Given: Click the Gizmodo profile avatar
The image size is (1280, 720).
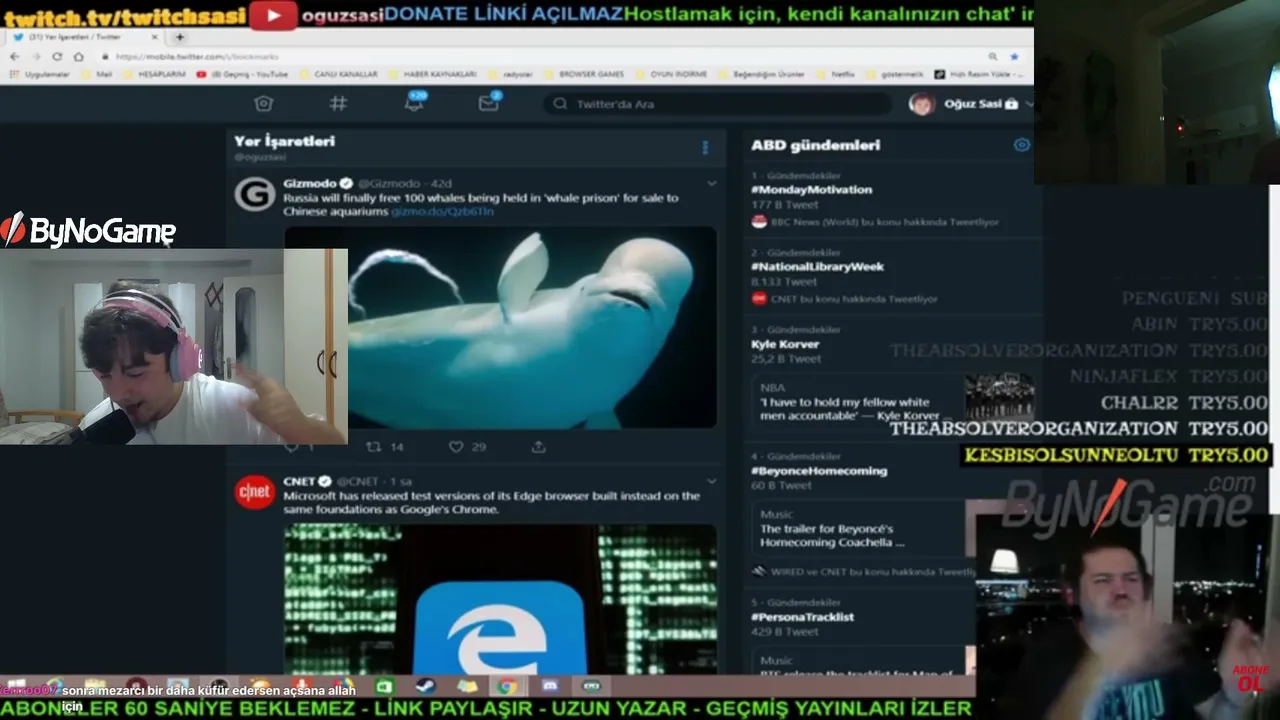Looking at the screenshot, I should [x=255, y=194].
